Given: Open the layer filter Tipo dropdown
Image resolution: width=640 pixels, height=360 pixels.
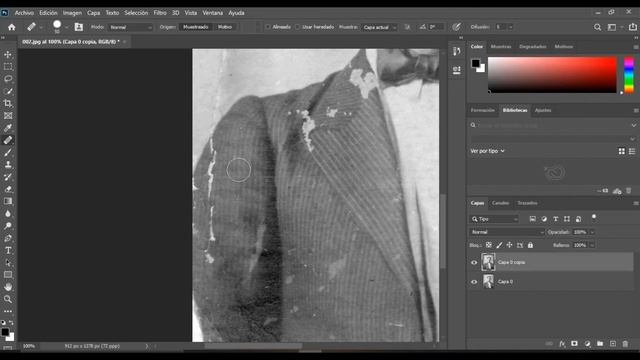Looking at the screenshot, I should pos(495,219).
